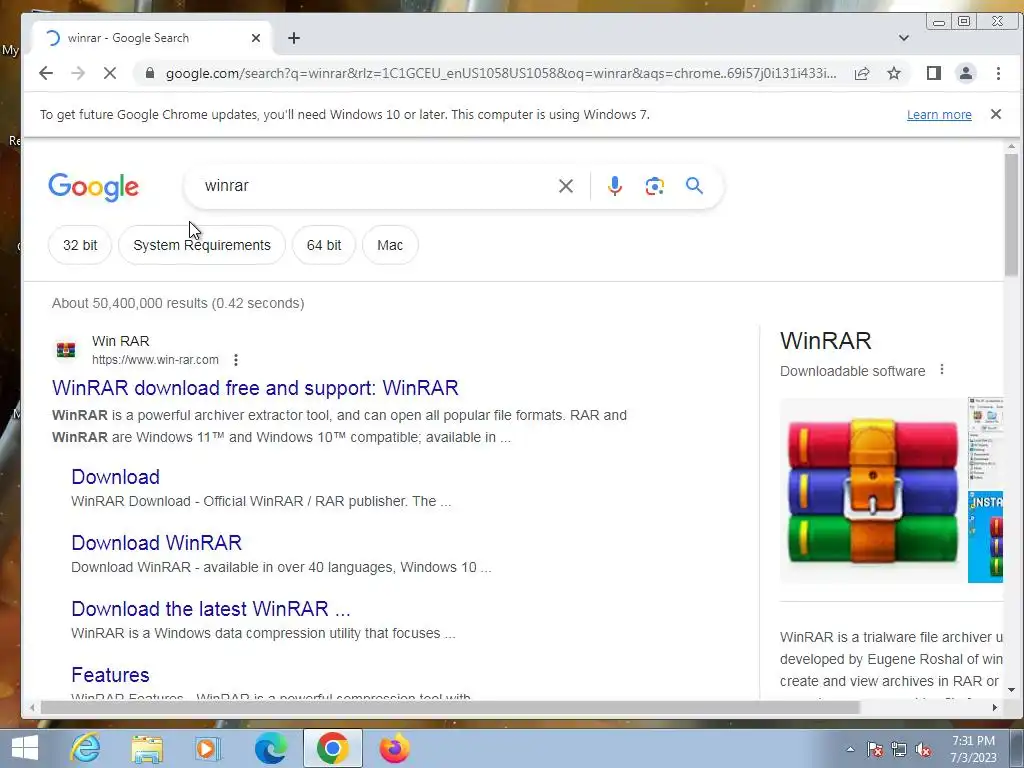Click the Win RAR site favicon in the result
Screen dimensions: 1024x768
pyautogui.click(x=65, y=350)
